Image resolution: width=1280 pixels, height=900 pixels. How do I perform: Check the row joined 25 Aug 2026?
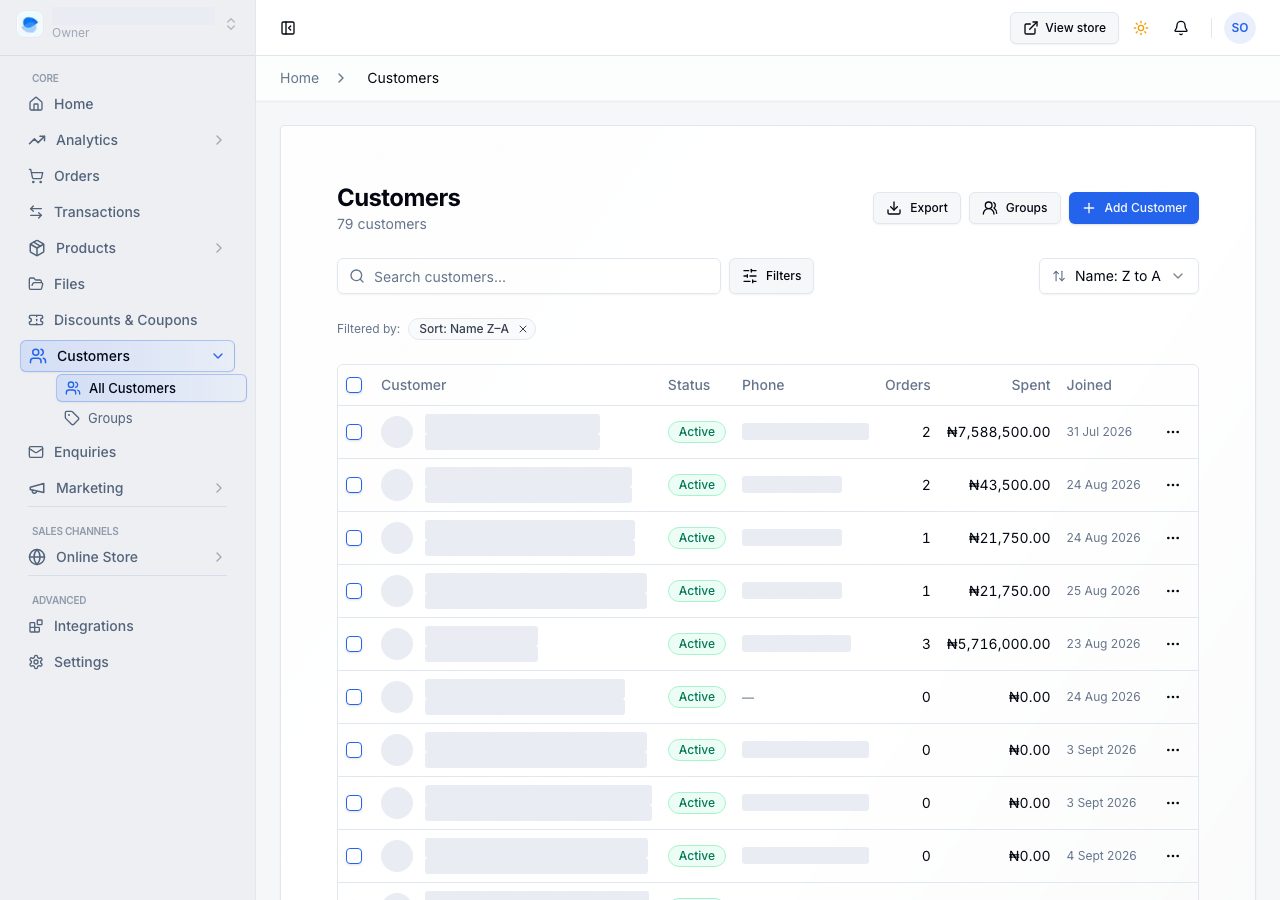[x=354, y=591]
